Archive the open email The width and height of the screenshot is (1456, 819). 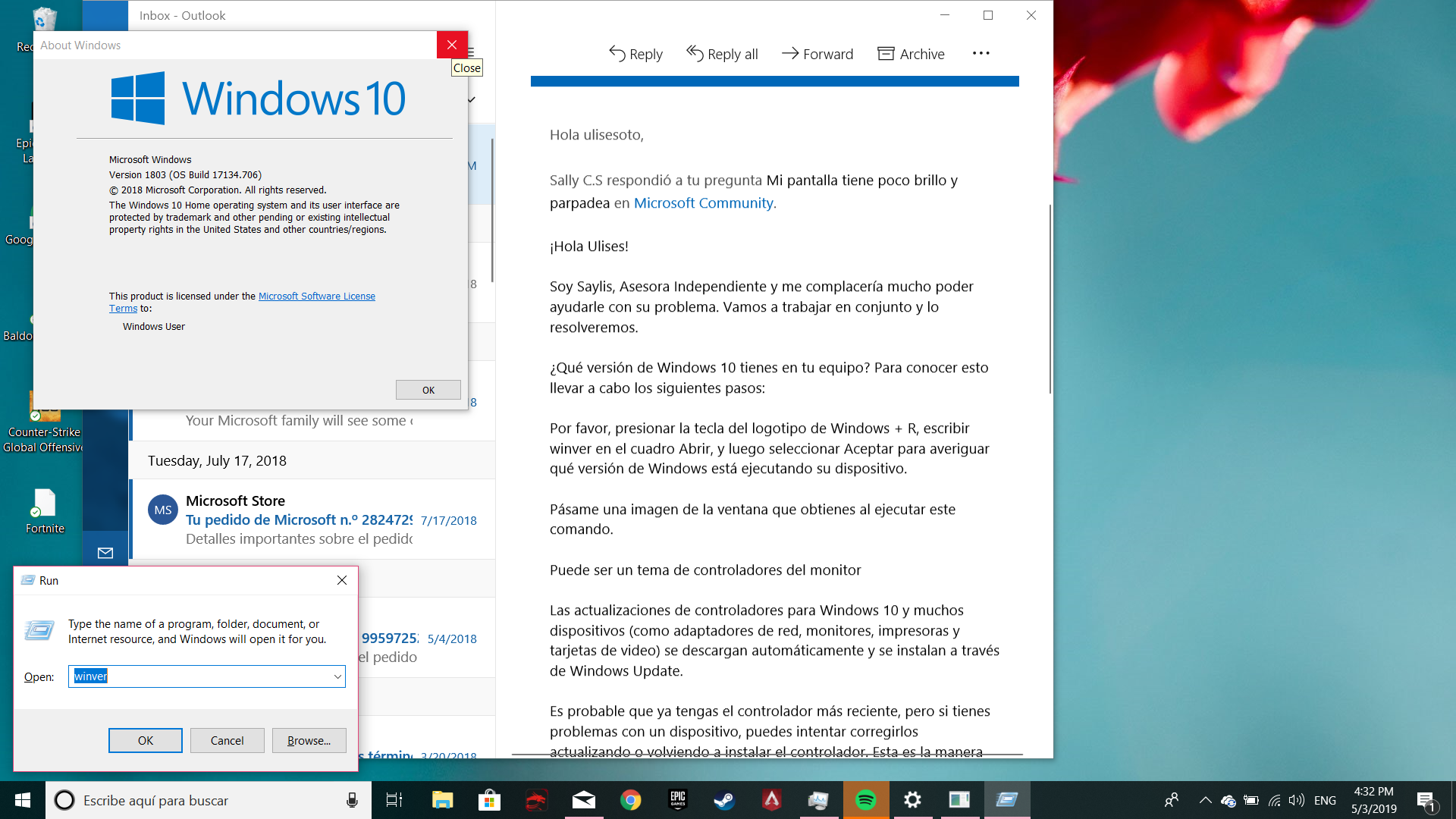click(911, 54)
